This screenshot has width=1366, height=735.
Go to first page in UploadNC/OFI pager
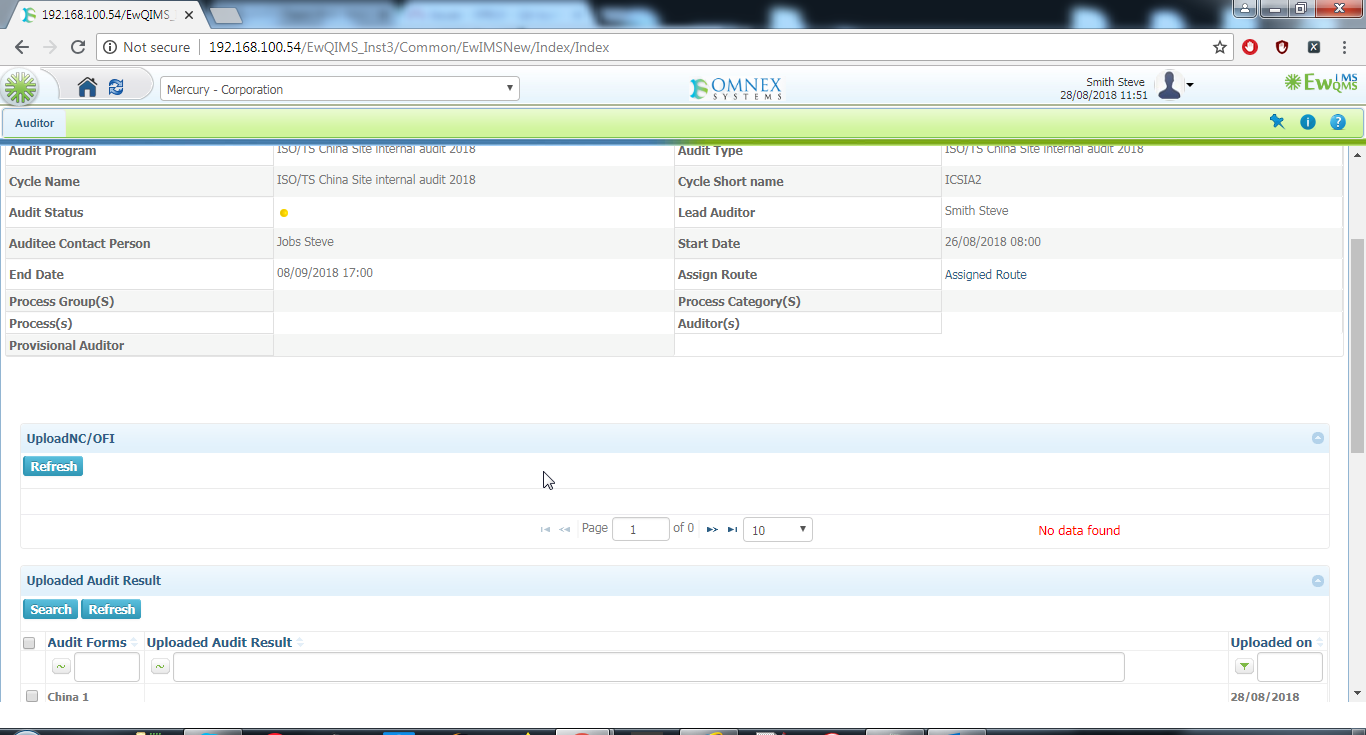point(545,529)
